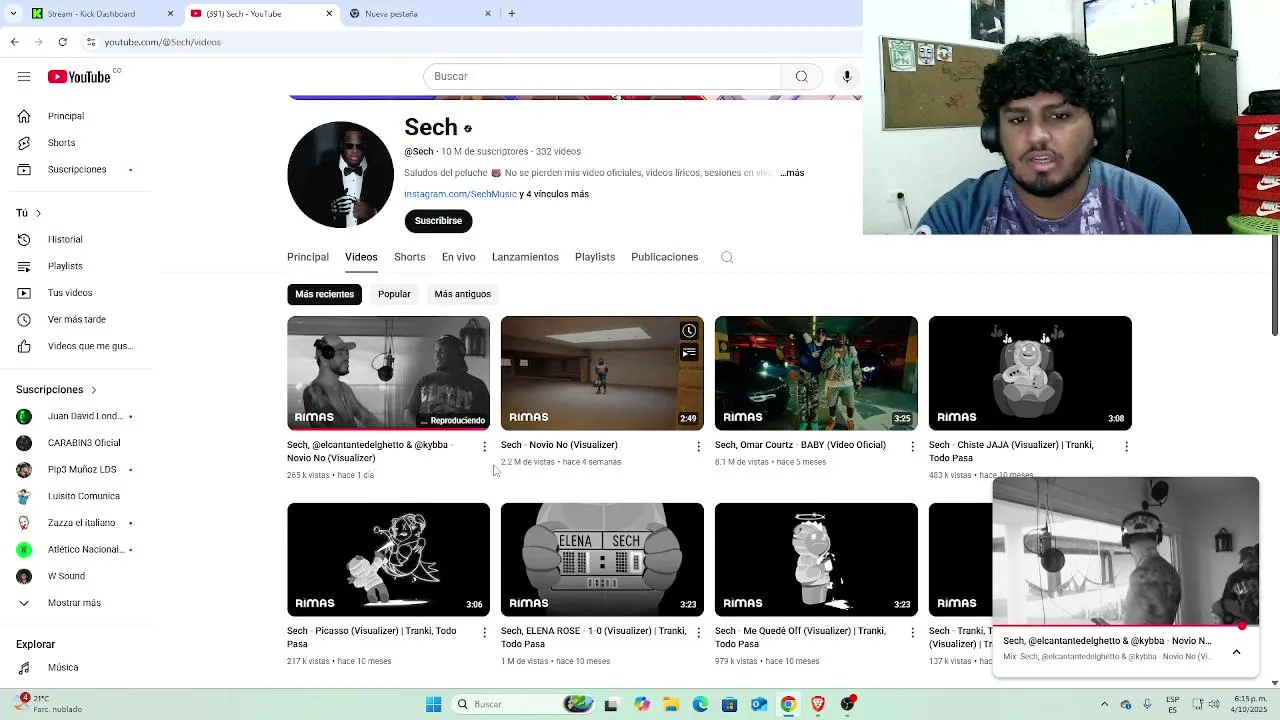This screenshot has height=720, width=1280.
Task: Switch to Publicaciones channel tab
Action: tap(665, 257)
